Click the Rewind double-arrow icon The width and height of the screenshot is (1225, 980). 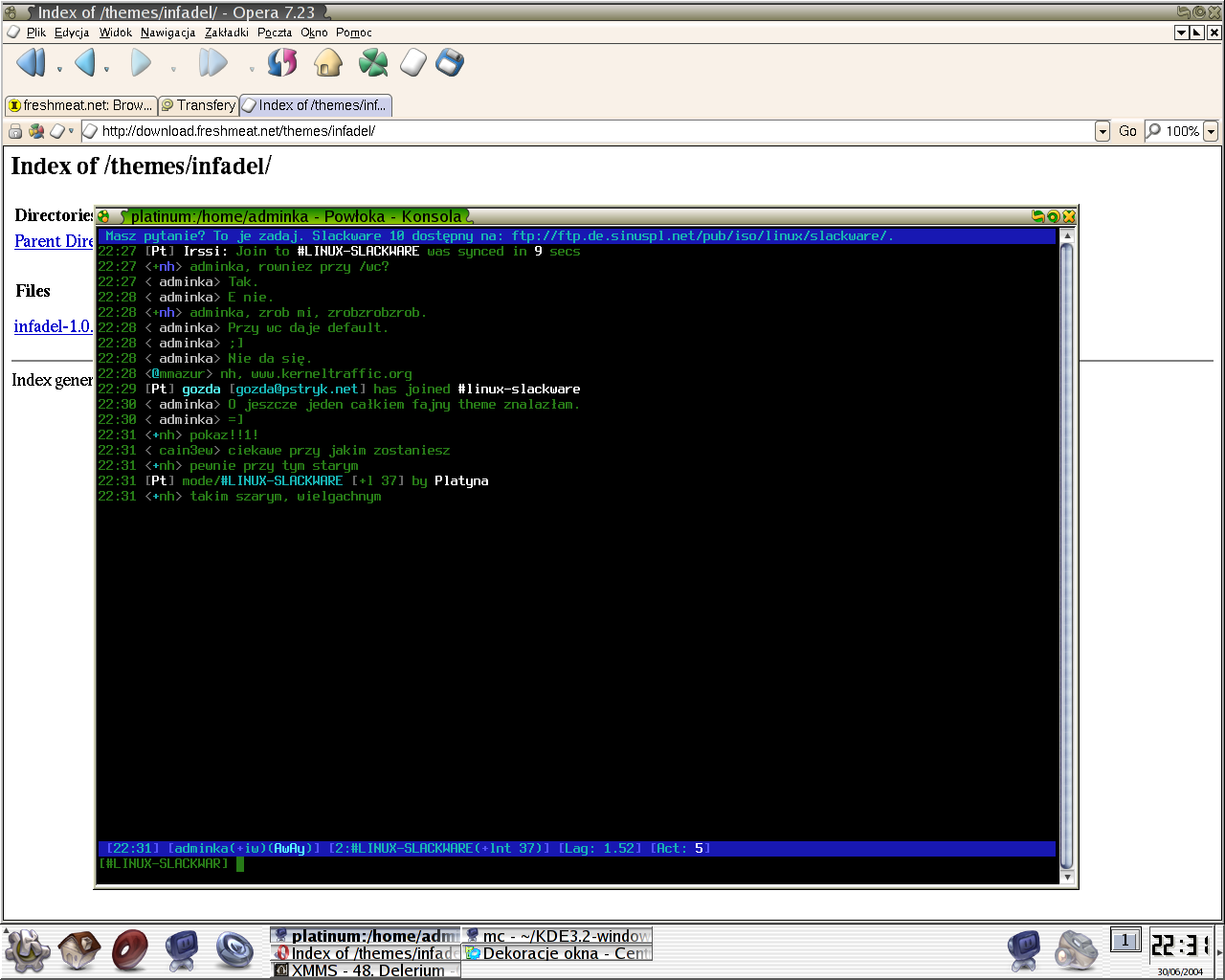[32, 63]
